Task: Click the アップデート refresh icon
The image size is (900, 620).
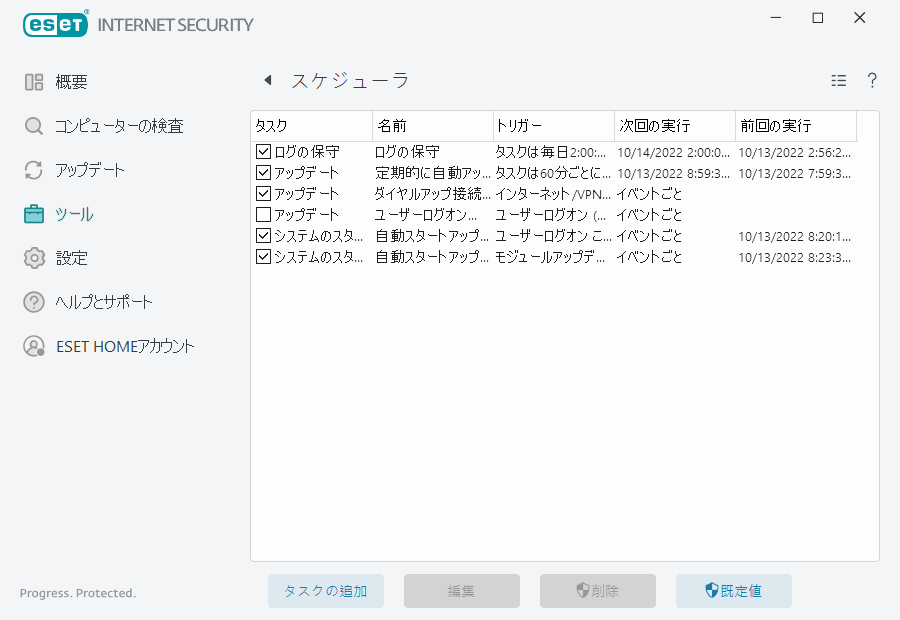Action: pos(33,170)
